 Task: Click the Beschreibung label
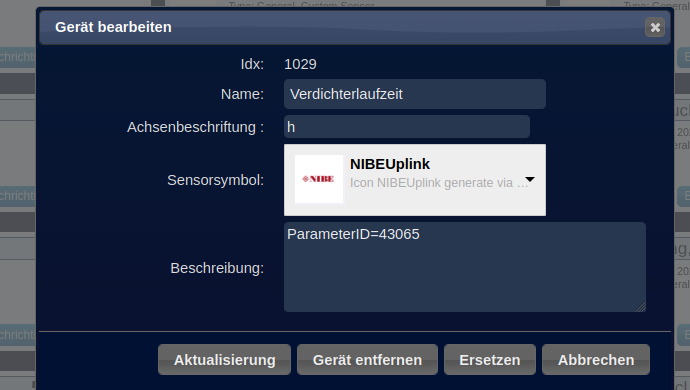(x=217, y=268)
